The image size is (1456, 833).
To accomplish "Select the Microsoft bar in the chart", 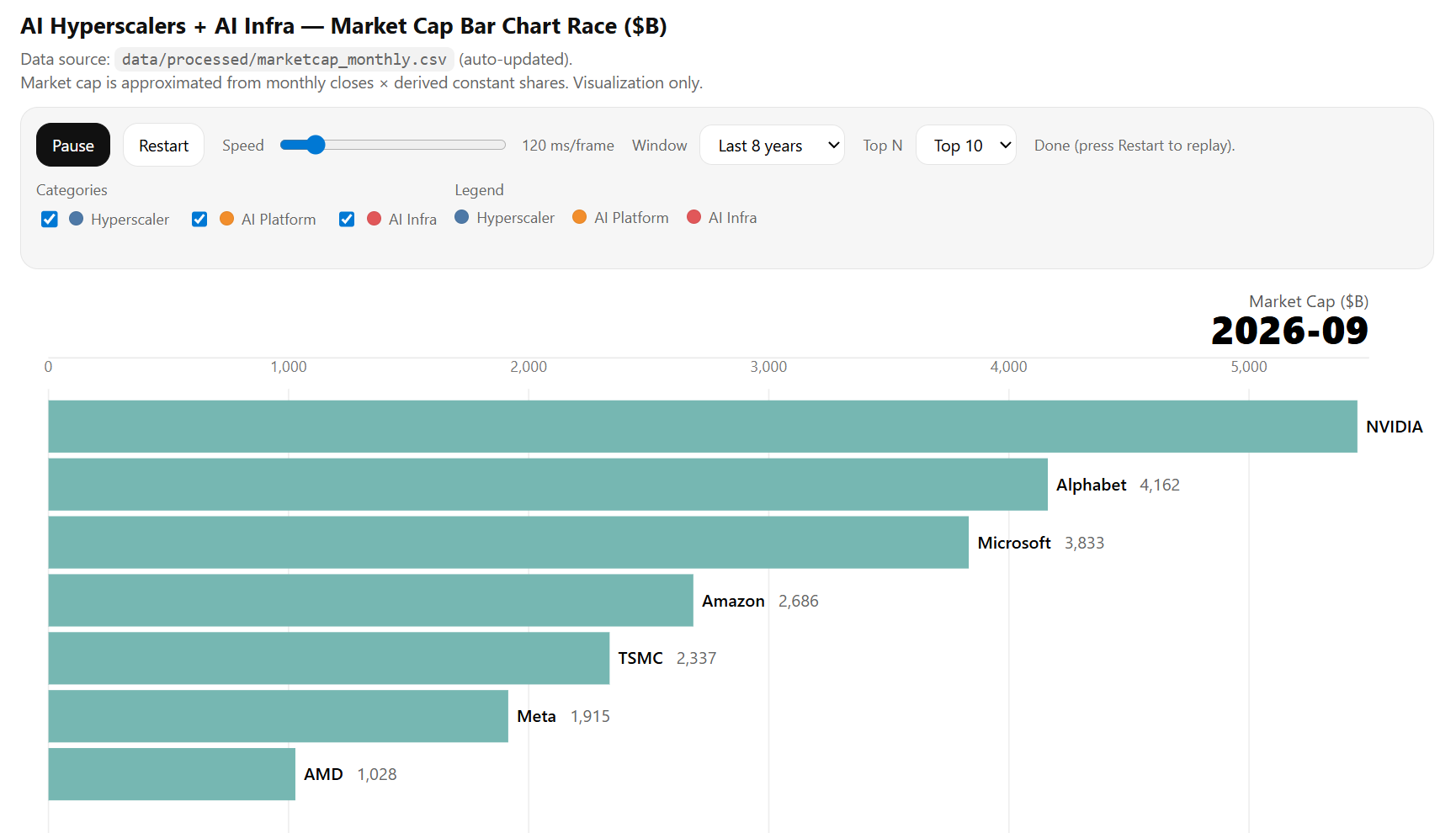I will pos(508,543).
